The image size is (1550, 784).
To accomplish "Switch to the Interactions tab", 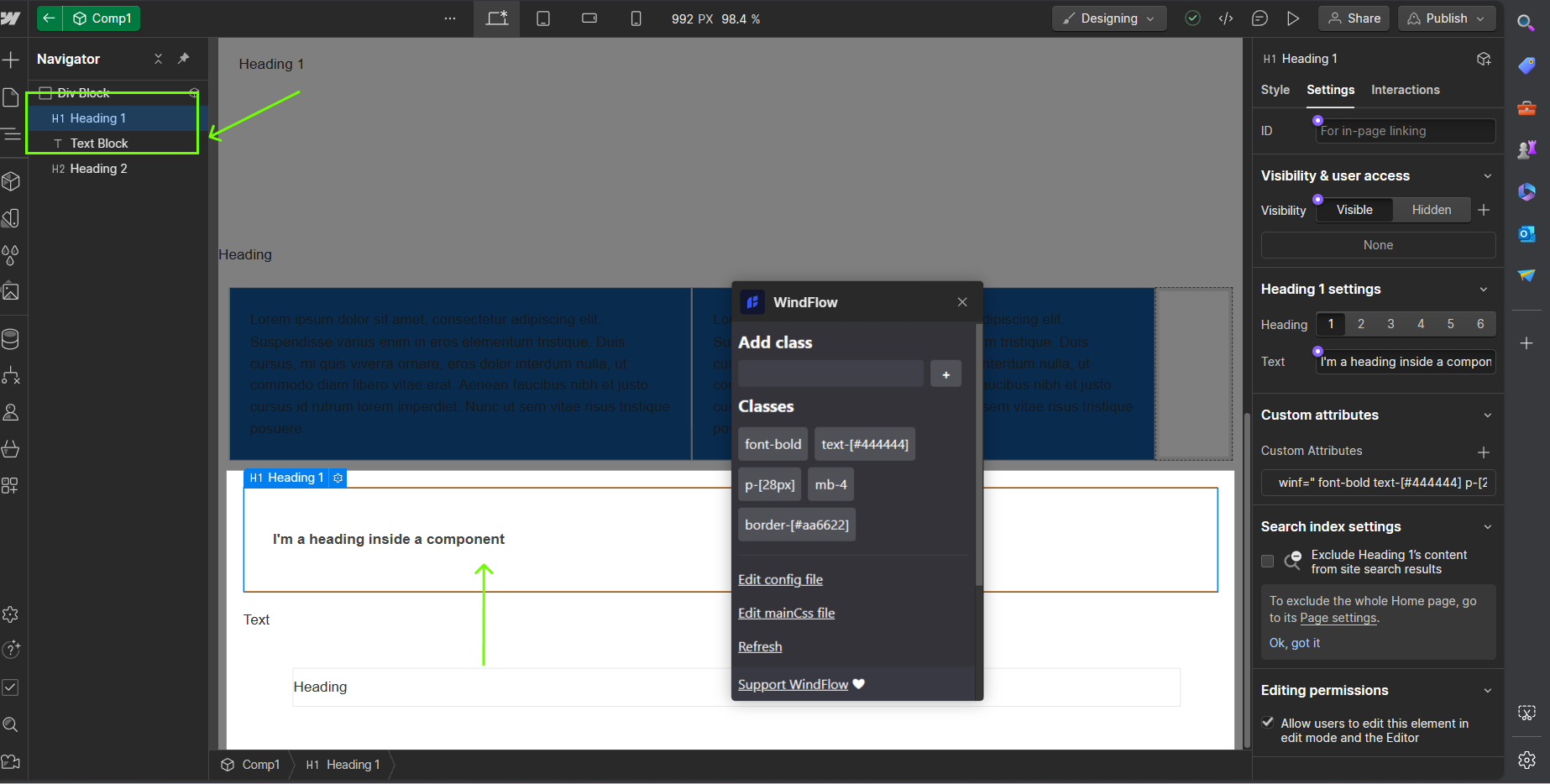I will pyautogui.click(x=1405, y=90).
